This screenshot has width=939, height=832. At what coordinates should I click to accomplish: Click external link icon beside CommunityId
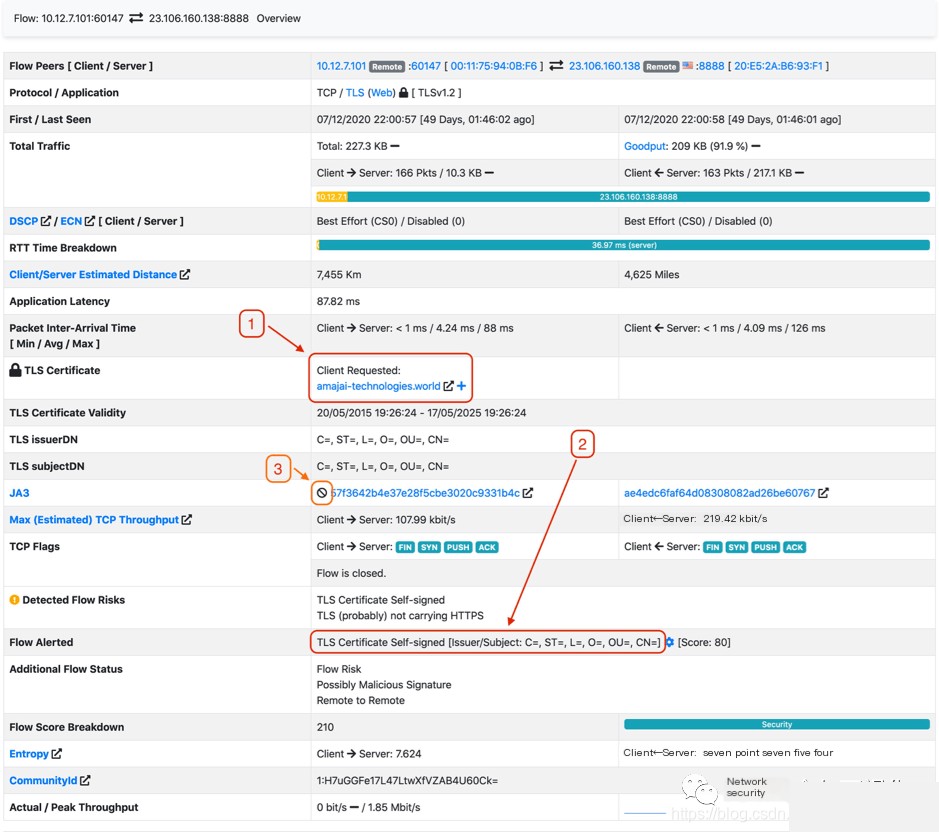[85, 781]
